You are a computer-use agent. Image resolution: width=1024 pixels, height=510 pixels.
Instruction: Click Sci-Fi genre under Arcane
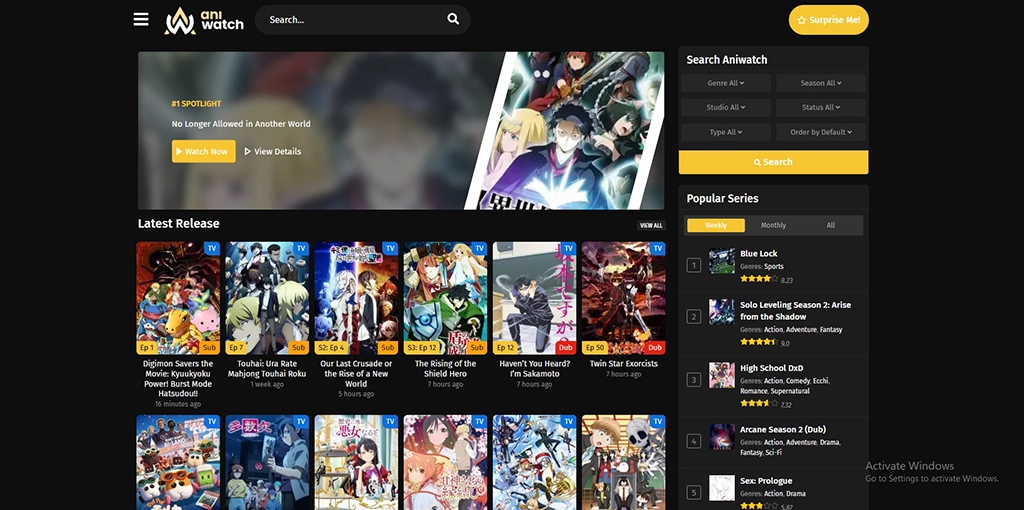tap(773, 453)
